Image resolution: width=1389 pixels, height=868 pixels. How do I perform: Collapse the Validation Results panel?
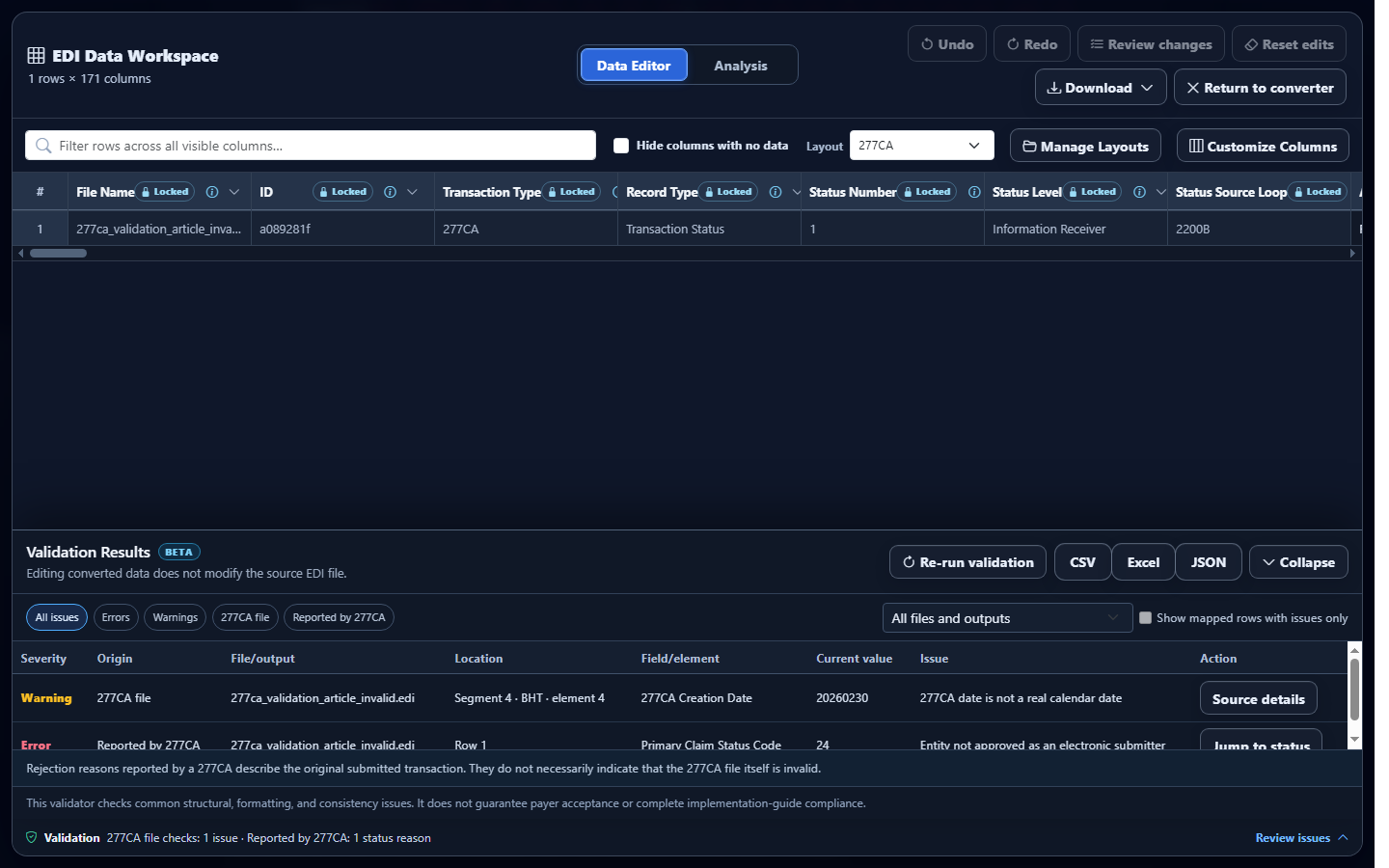(x=1298, y=562)
